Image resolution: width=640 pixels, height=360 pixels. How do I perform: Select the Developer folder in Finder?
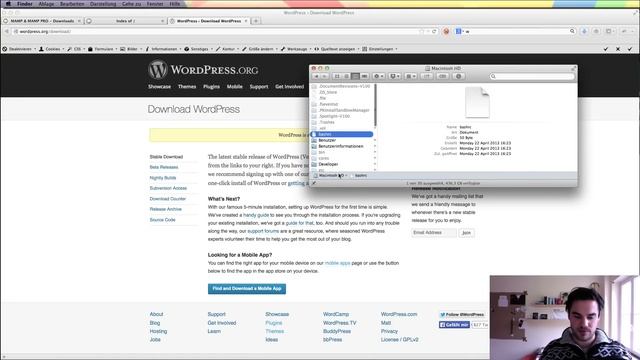(x=328, y=164)
